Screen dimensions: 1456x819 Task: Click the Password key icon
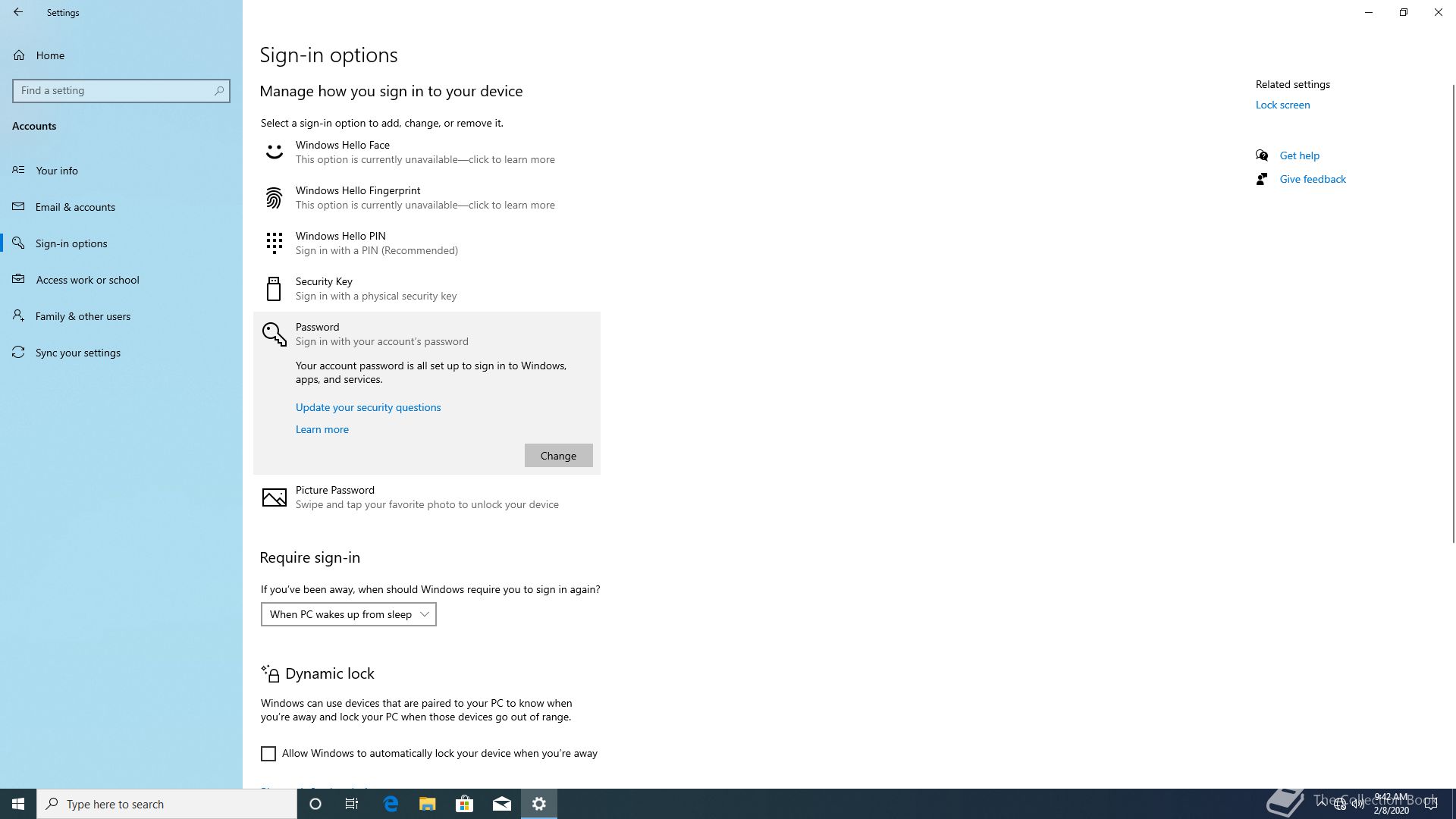274,334
